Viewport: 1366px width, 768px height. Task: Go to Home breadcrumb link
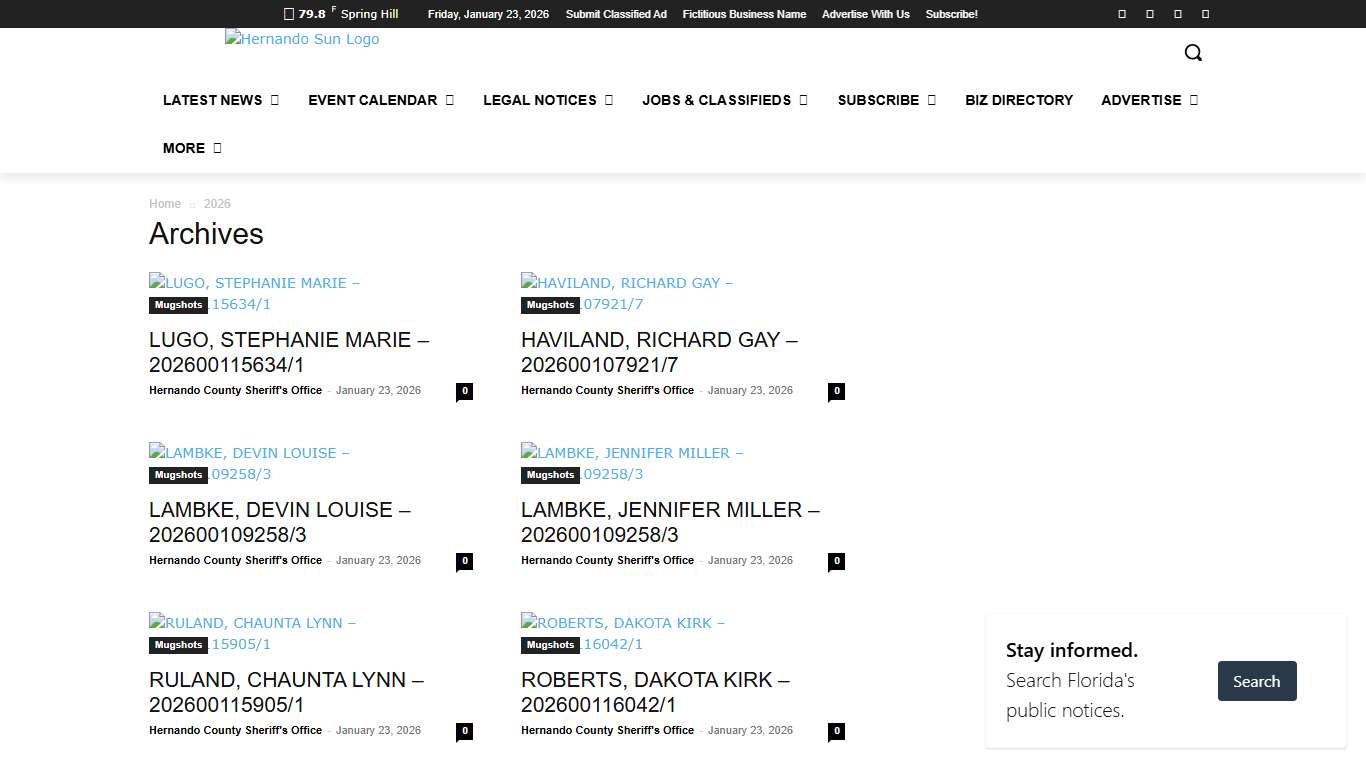165,204
